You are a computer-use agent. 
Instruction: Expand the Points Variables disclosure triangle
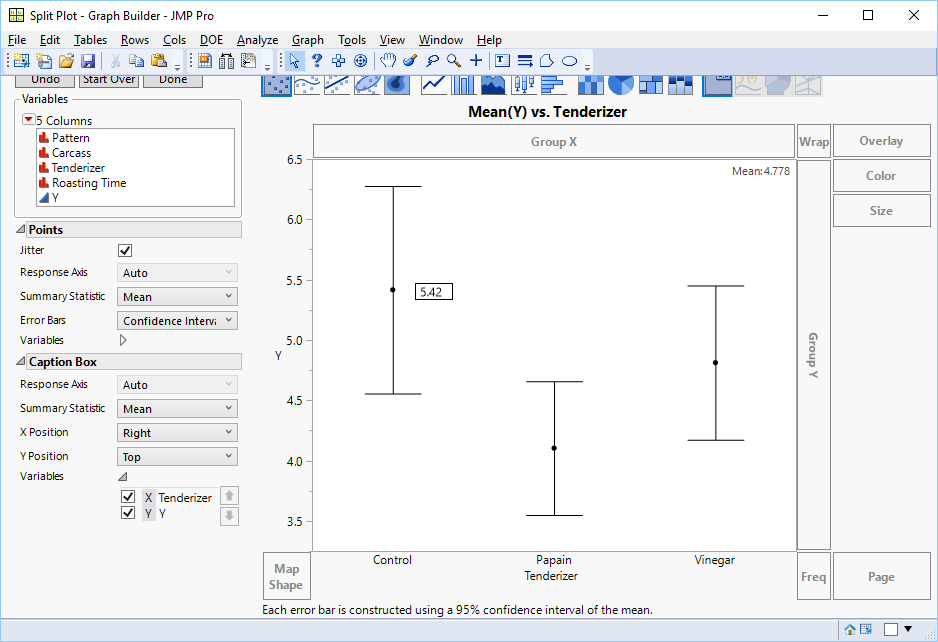click(x=123, y=340)
